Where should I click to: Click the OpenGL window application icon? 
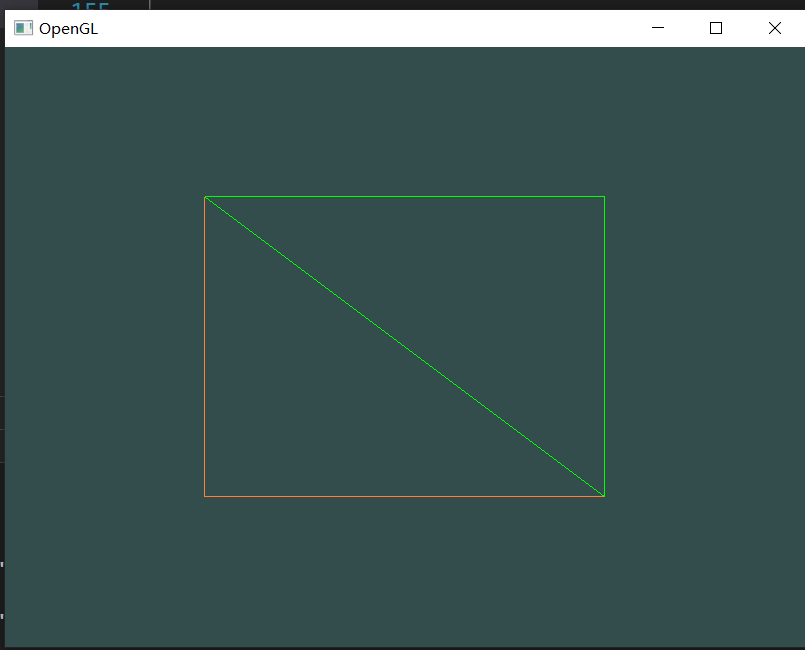click(x=23, y=28)
